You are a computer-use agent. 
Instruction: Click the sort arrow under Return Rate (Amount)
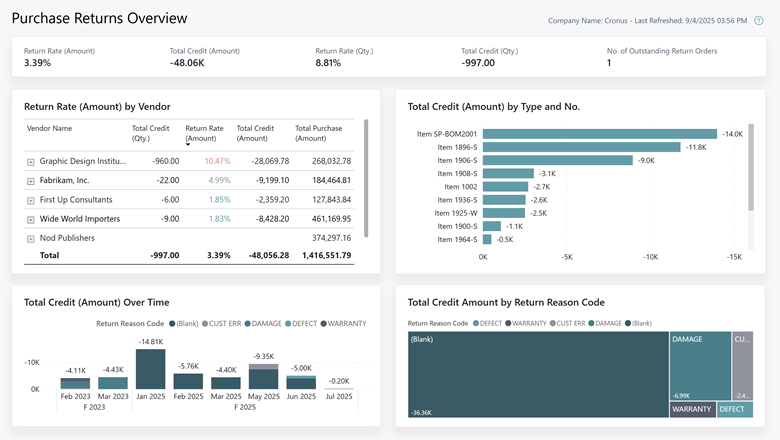(x=188, y=144)
